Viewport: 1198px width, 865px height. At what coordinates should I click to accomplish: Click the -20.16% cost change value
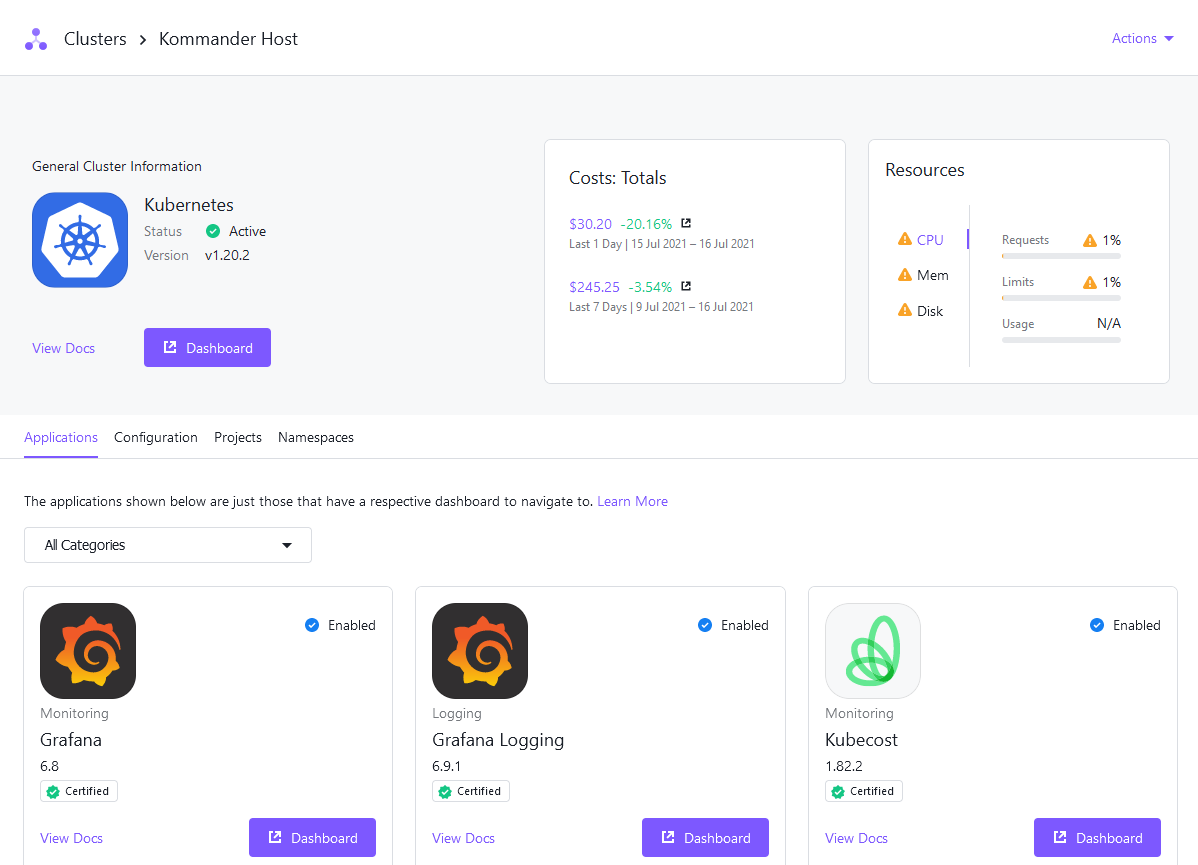coord(646,224)
